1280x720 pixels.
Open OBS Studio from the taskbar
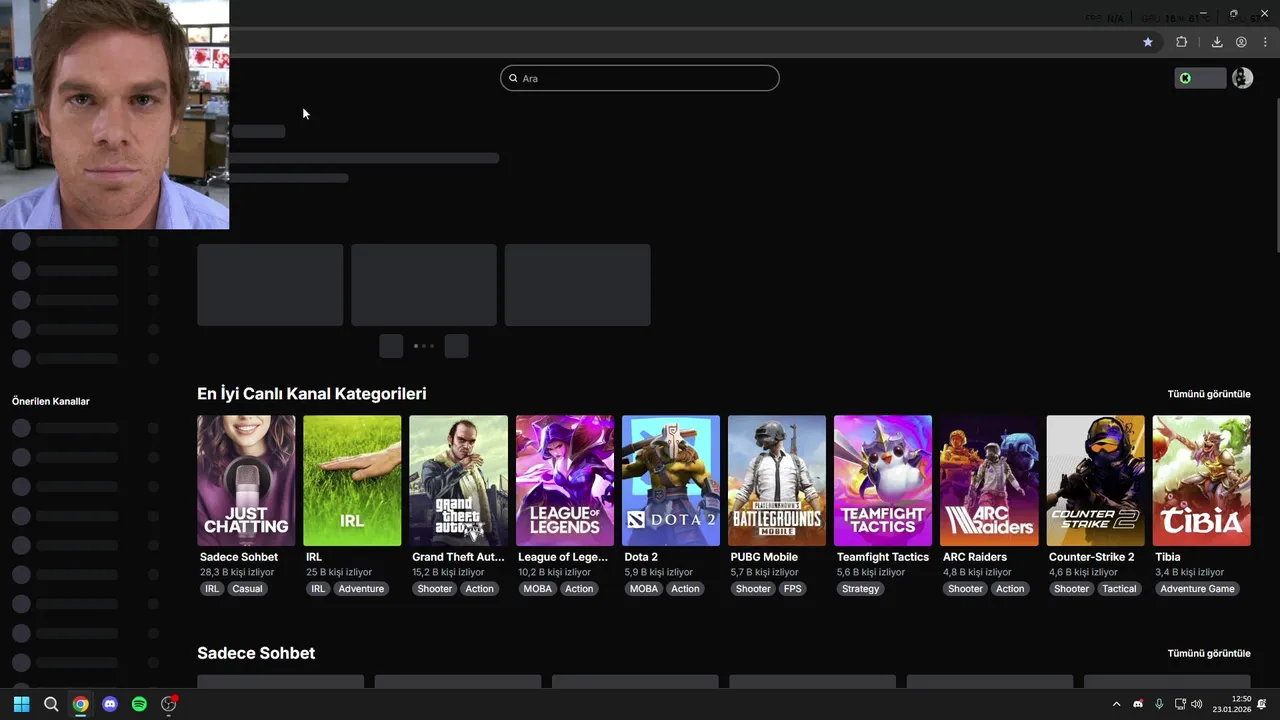click(x=169, y=704)
